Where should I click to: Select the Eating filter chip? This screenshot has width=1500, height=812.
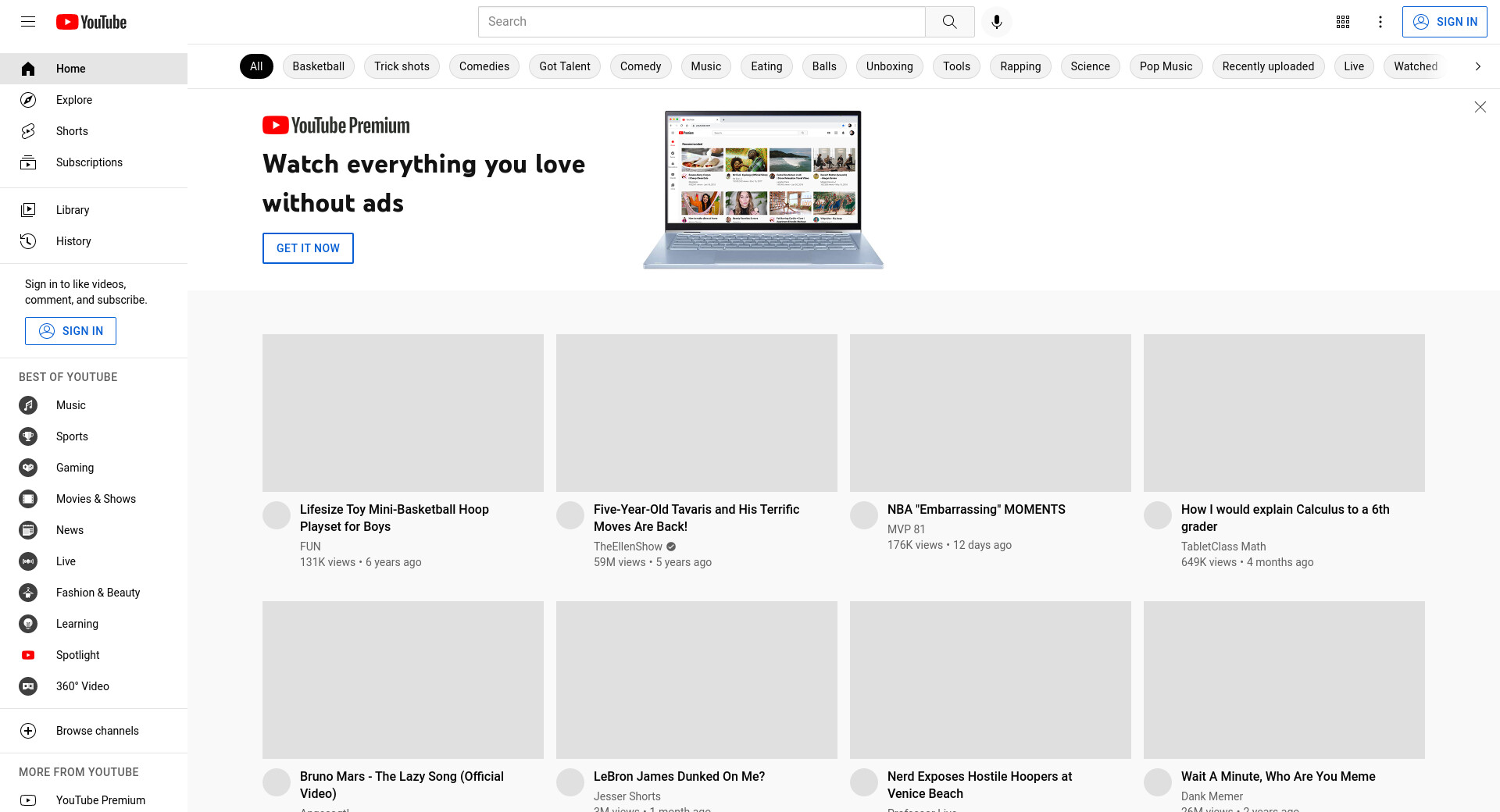(x=766, y=66)
